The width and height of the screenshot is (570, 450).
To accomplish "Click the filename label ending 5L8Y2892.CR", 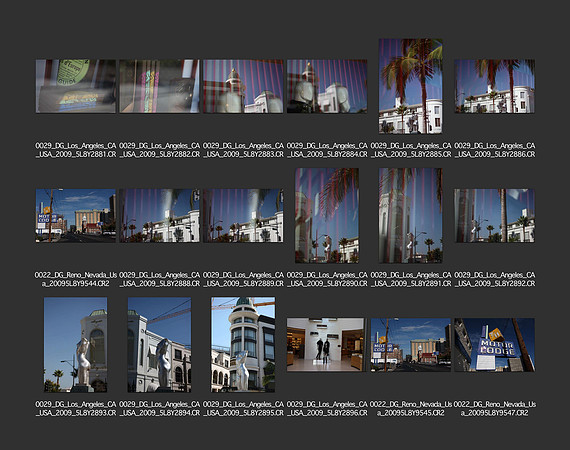I will point(495,279).
